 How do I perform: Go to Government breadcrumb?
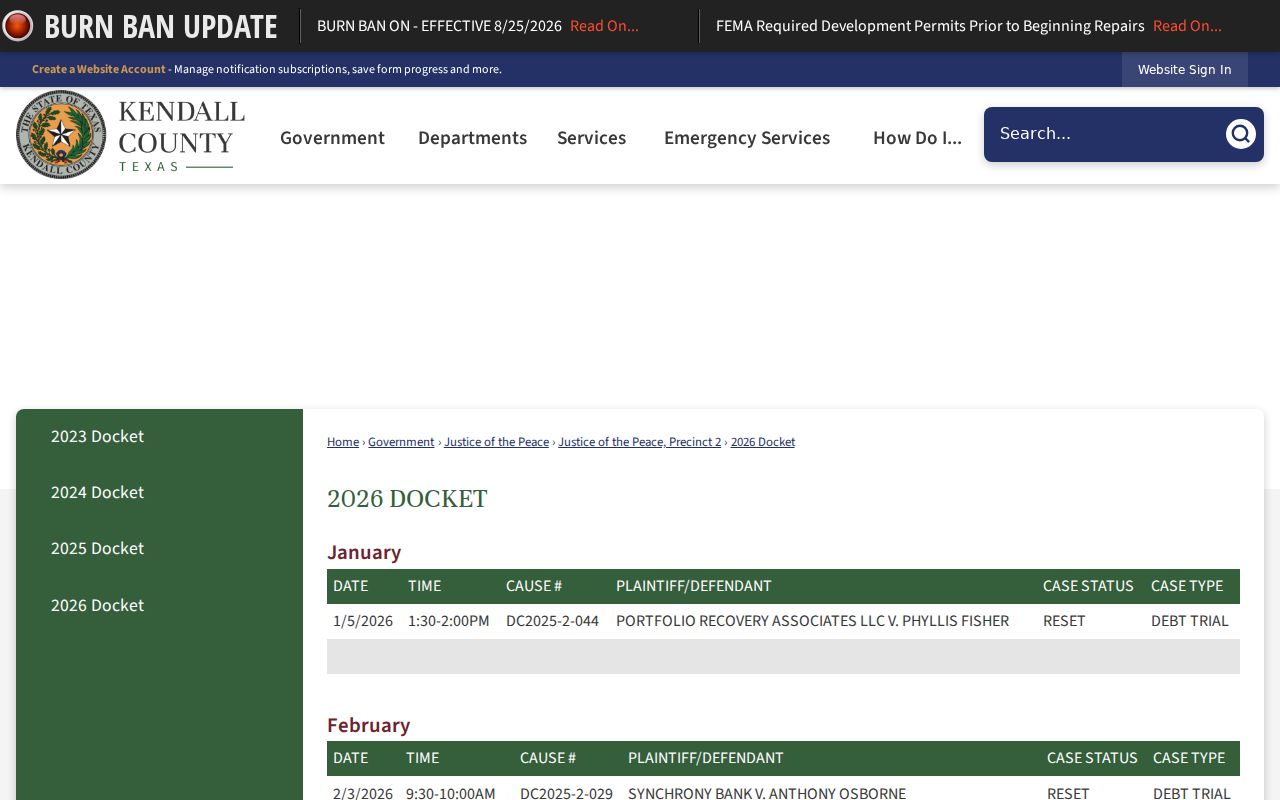point(401,442)
